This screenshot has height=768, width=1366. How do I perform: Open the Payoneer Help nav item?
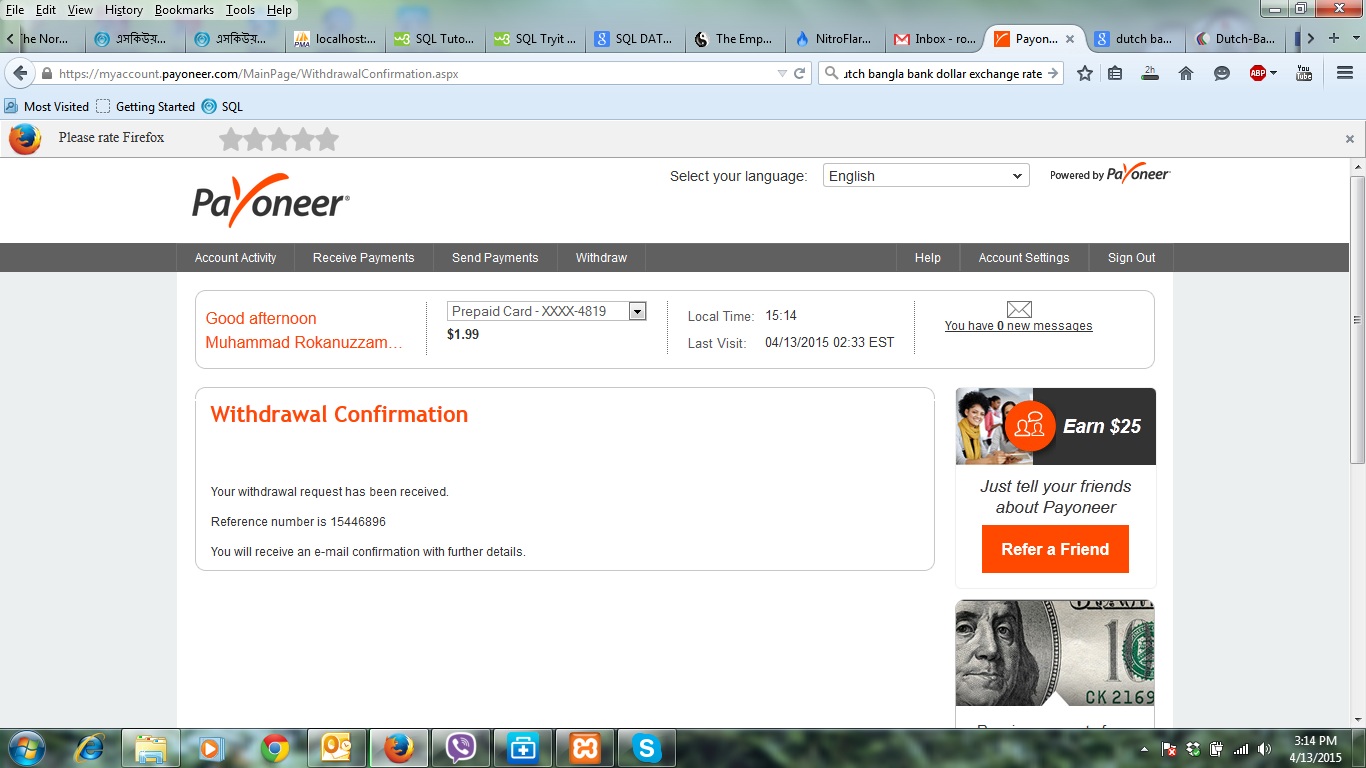927,258
